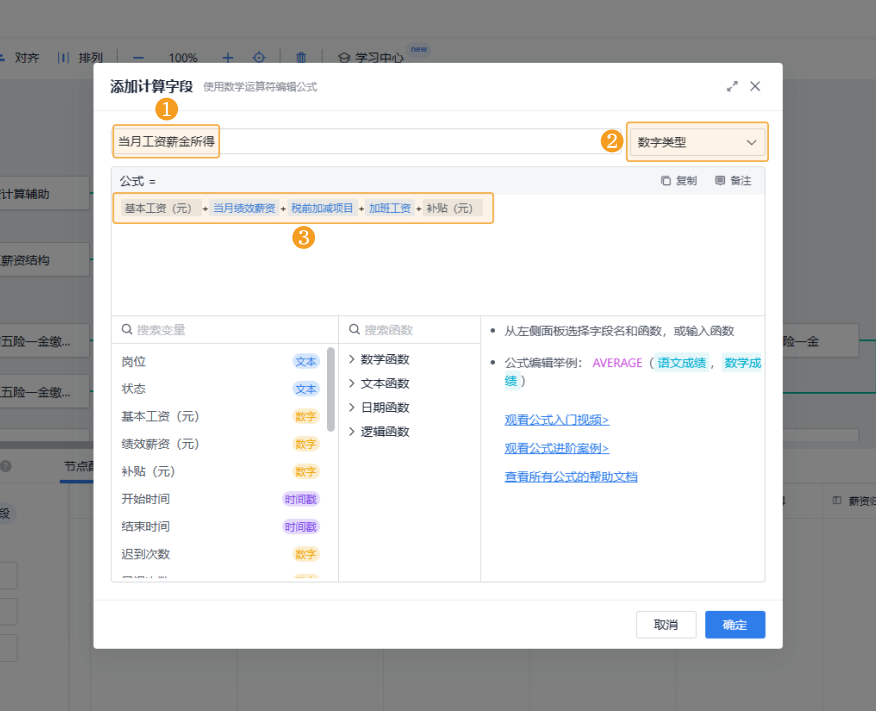Screen dimensions: 876x711
Task: Expand dialog to fullscreen
Action: (x=732, y=87)
